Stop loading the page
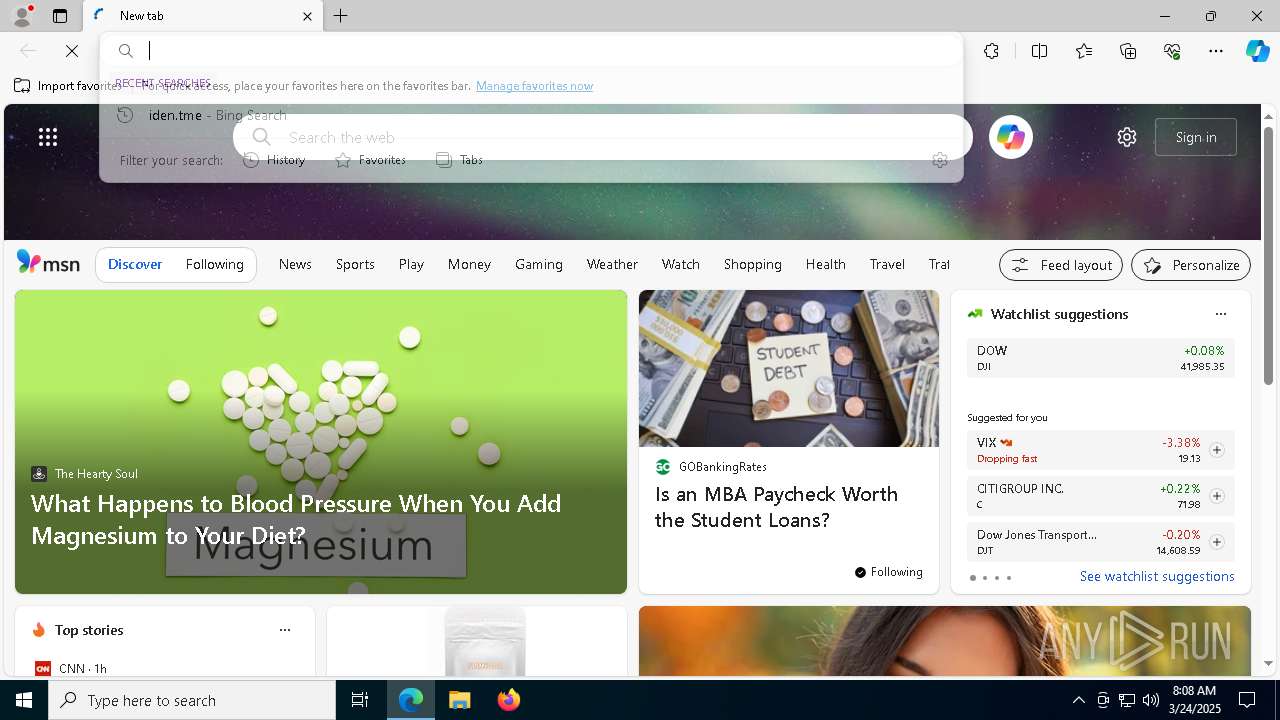The width and height of the screenshot is (1280, 720). (72, 51)
